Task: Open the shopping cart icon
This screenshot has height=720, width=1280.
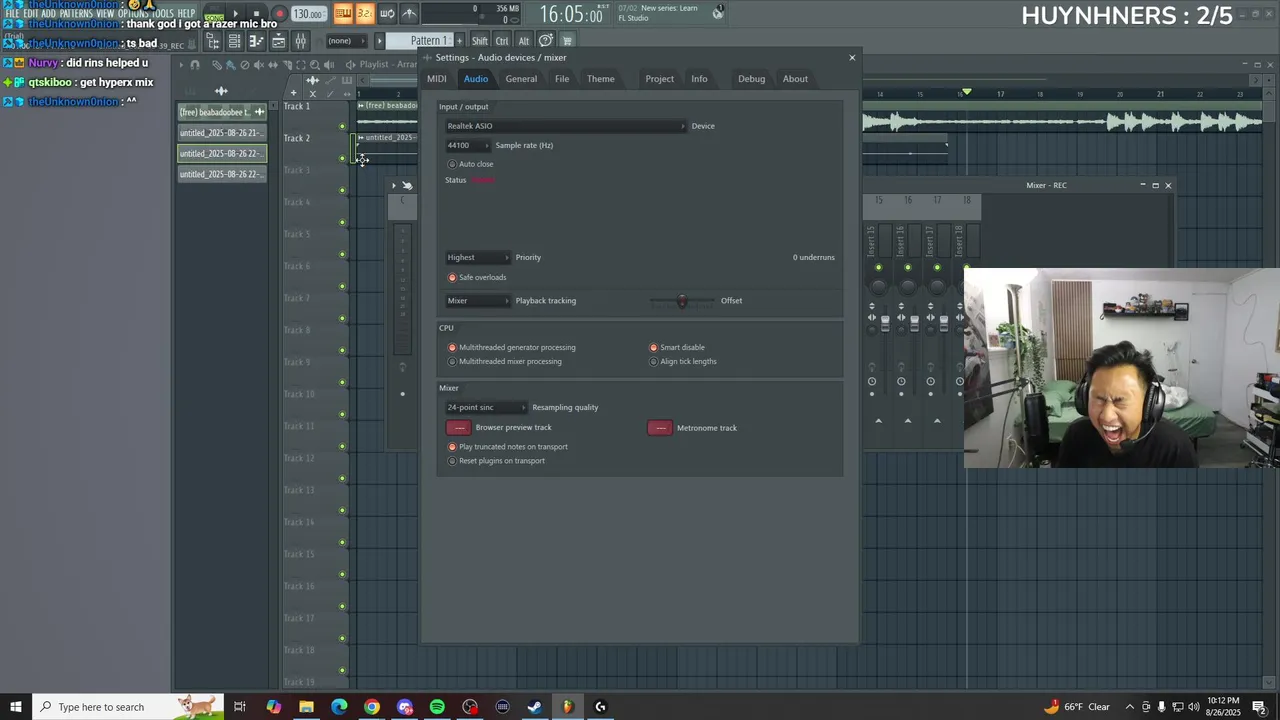Action: click(567, 41)
